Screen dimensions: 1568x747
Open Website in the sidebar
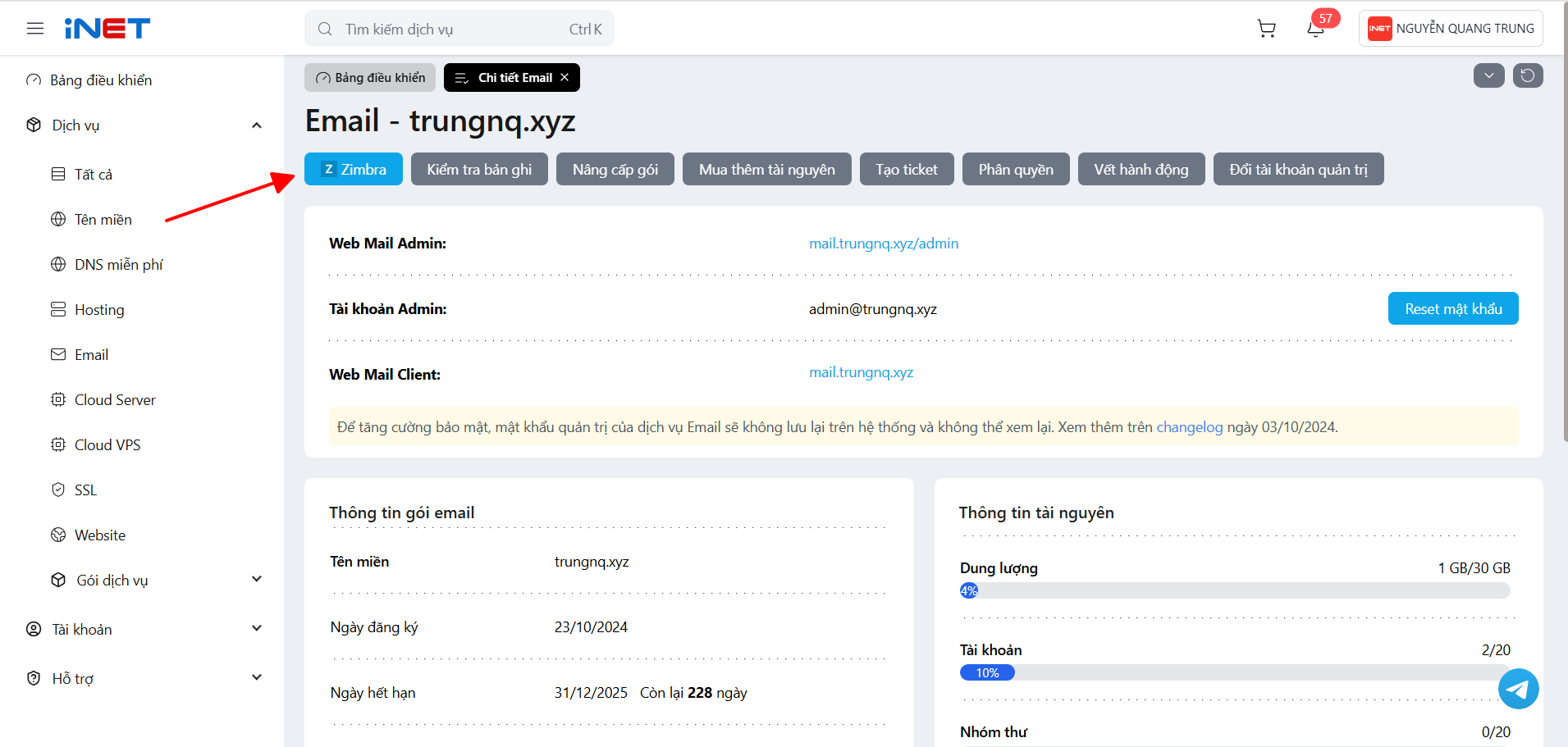pyautogui.click(x=100, y=535)
